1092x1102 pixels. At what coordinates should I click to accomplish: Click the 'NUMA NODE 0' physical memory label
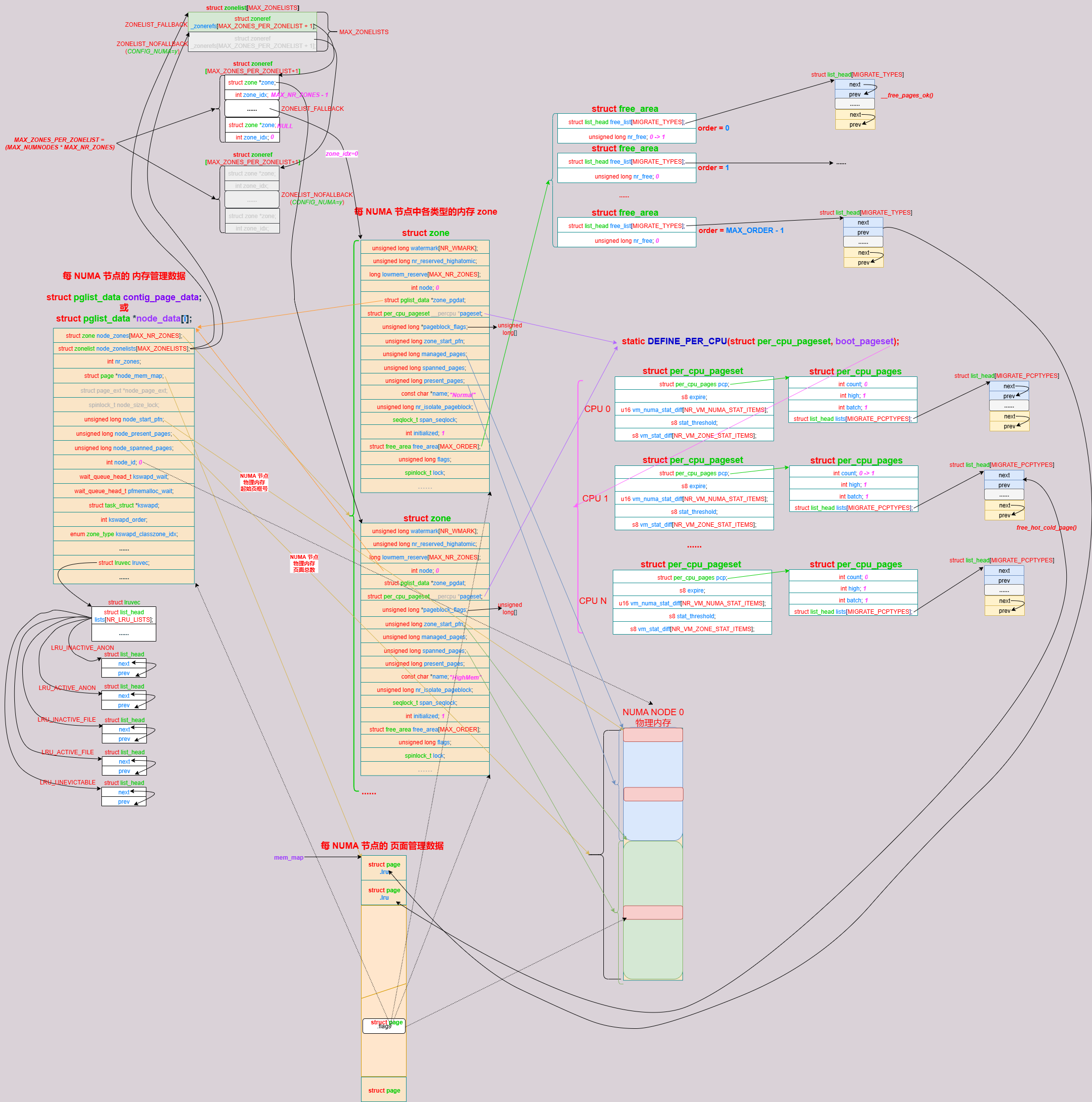point(653,712)
